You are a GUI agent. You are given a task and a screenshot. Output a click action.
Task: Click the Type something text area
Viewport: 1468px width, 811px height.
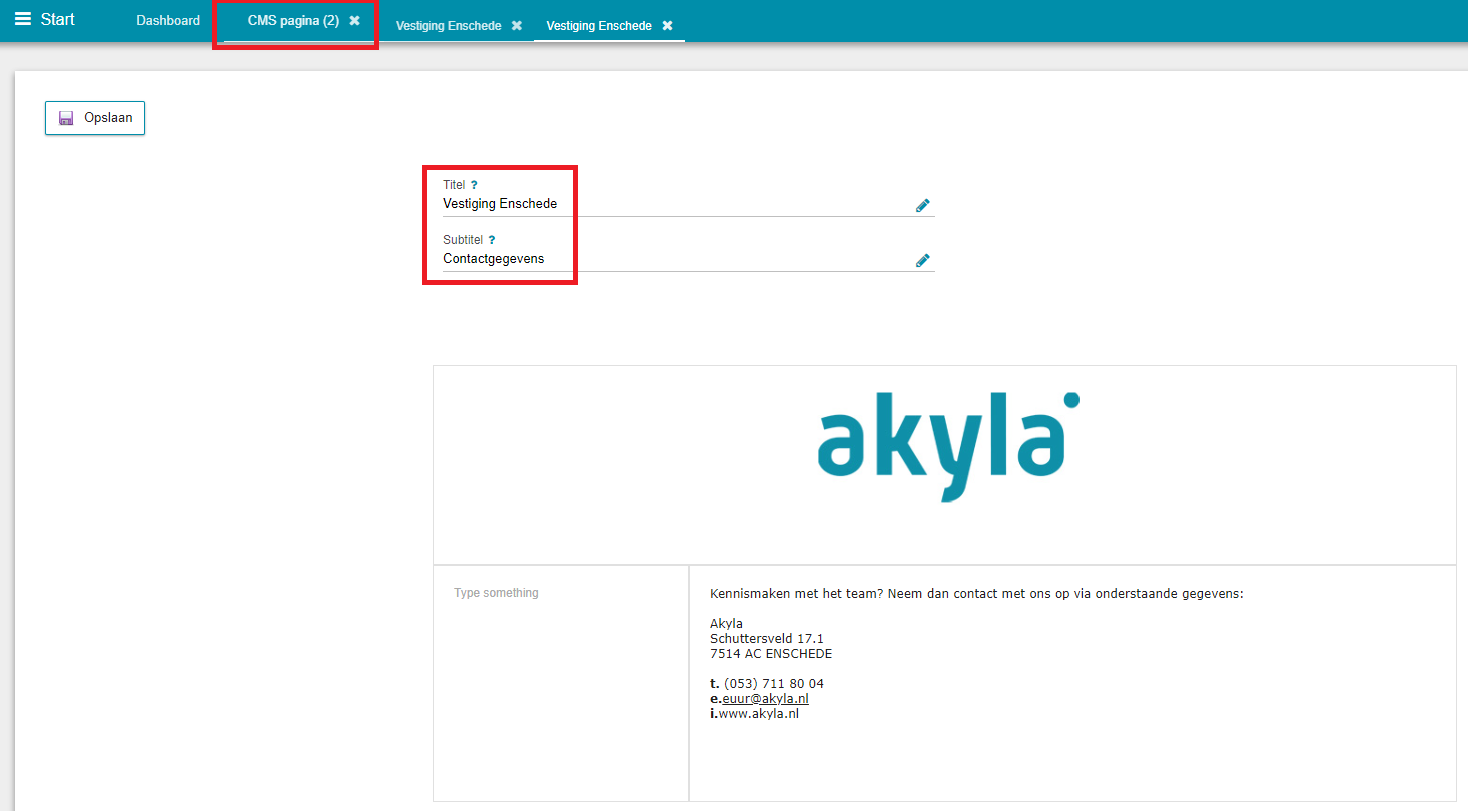pos(561,683)
